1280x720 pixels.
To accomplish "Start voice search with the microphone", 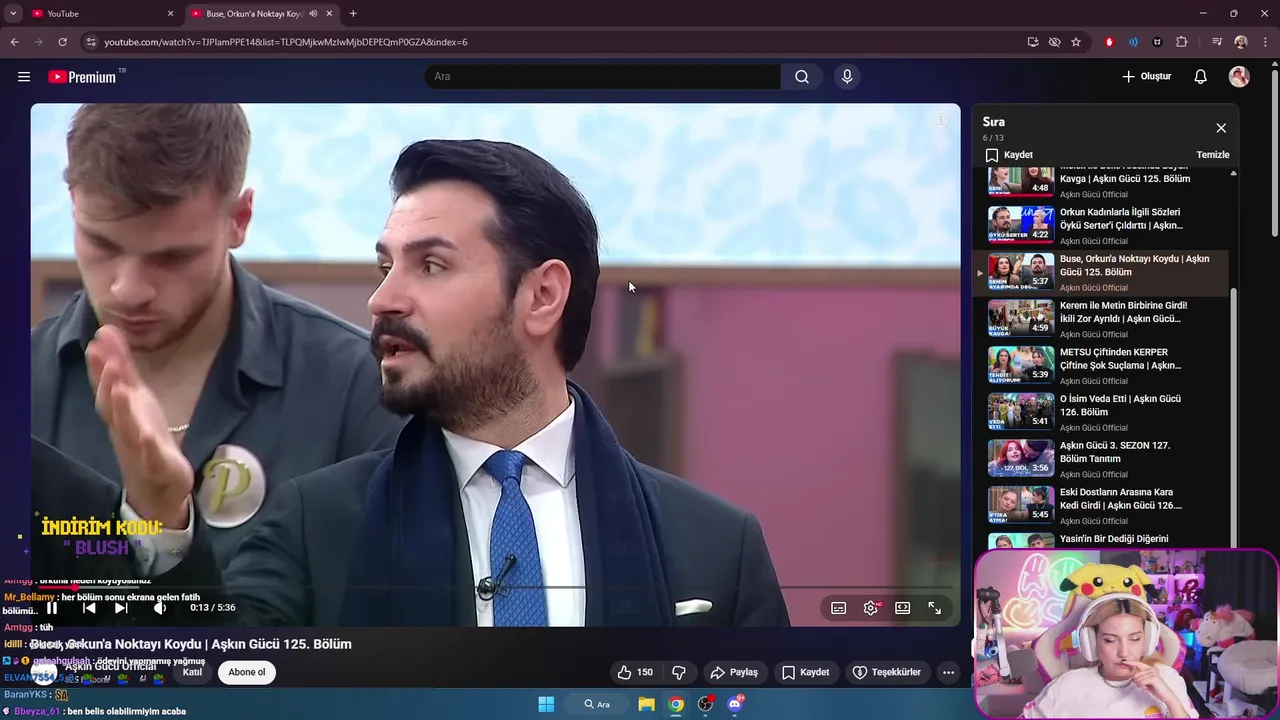I will (847, 77).
